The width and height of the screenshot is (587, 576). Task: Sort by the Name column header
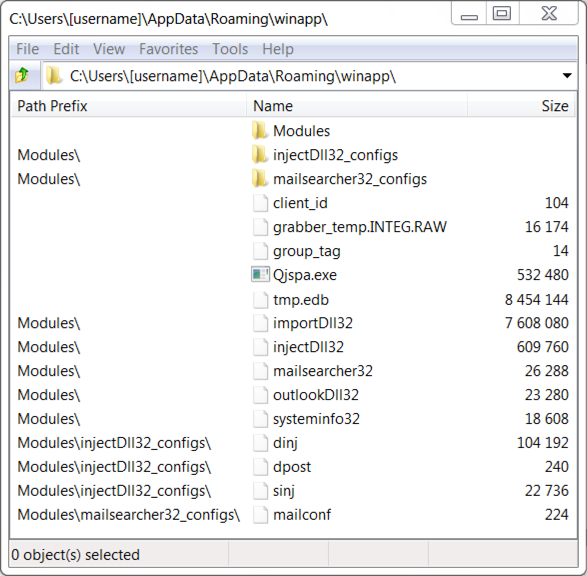357,106
